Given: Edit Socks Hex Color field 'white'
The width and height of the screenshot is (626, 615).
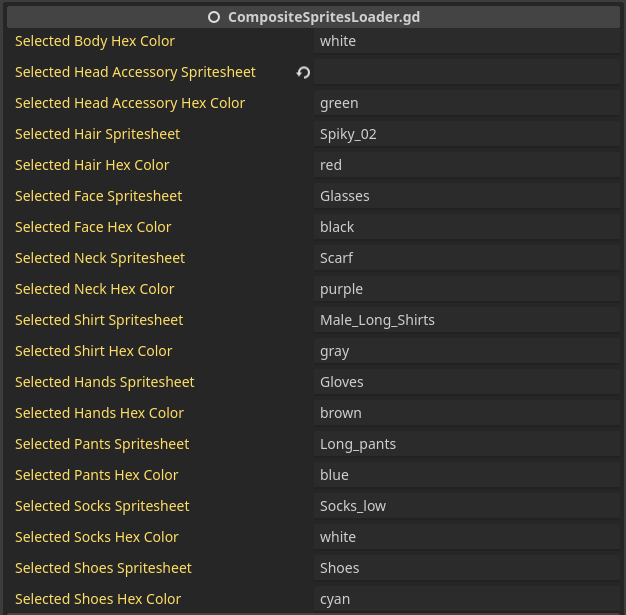Looking at the screenshot, I should [x=467, y=537].
